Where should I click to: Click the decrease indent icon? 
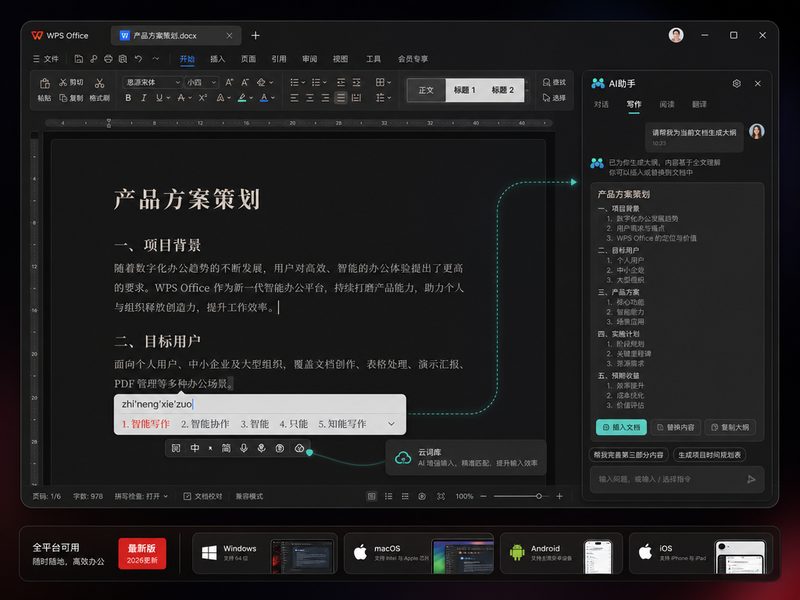(x=341, y=82)
